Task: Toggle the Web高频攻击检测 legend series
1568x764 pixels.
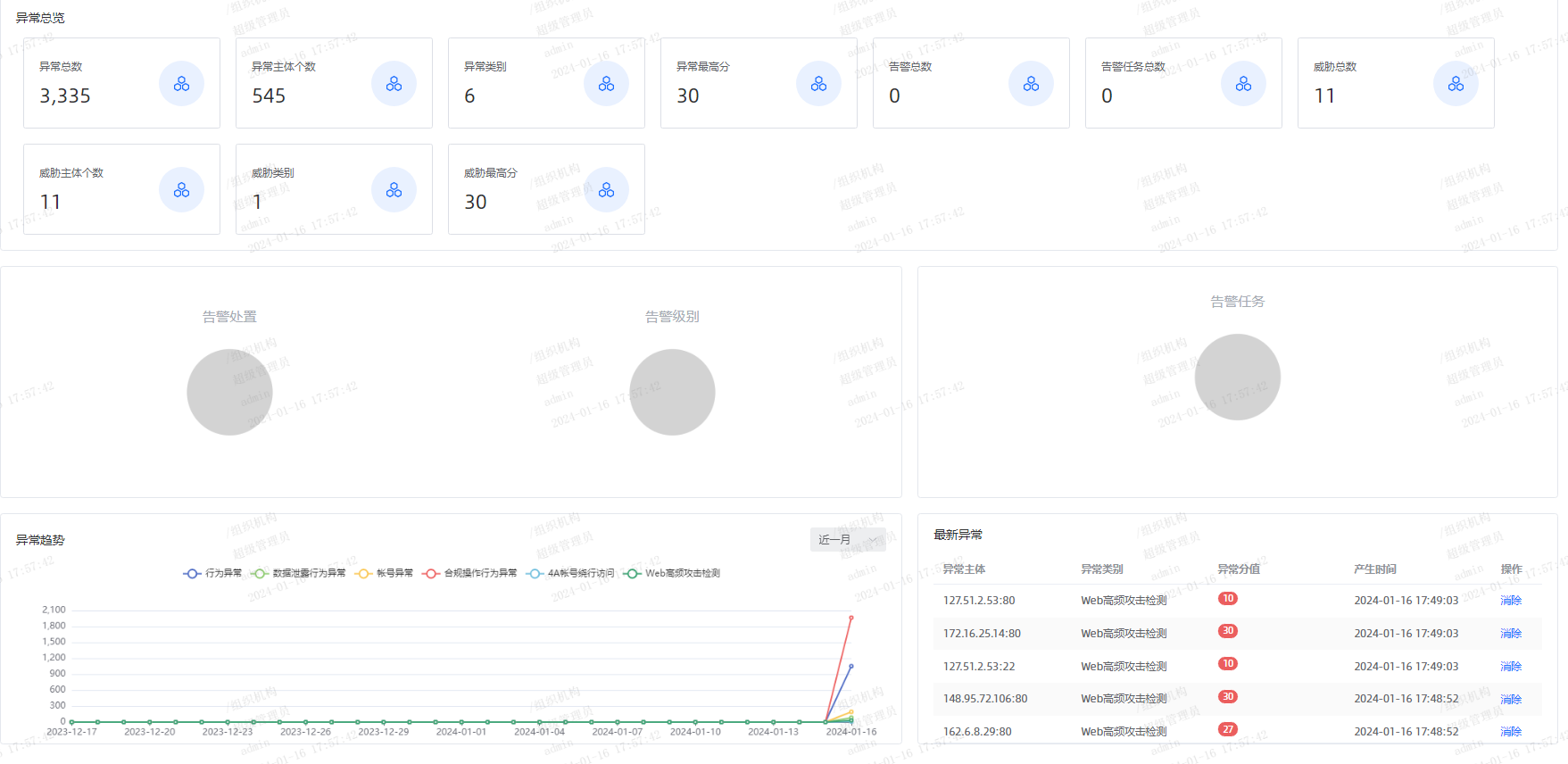Action: (672, 573)
